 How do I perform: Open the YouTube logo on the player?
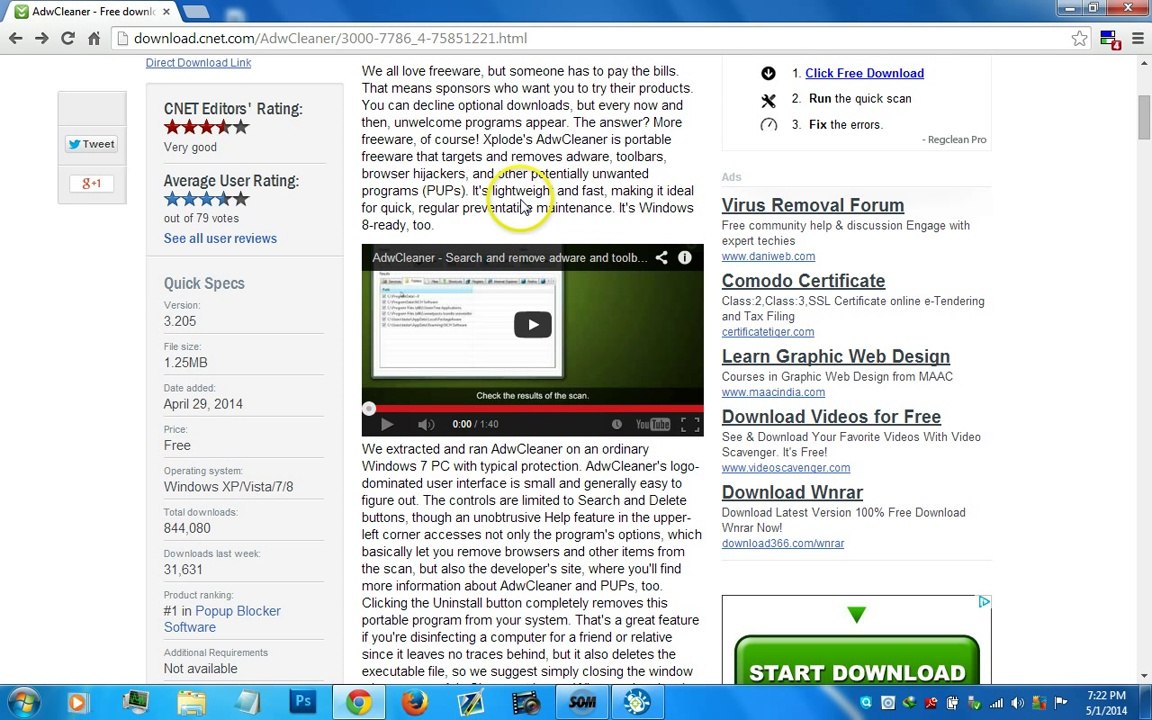coord(652,424)
